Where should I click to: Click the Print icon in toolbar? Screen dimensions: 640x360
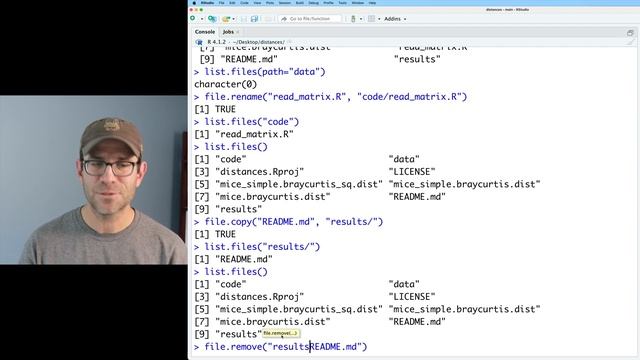click(268, 19)
